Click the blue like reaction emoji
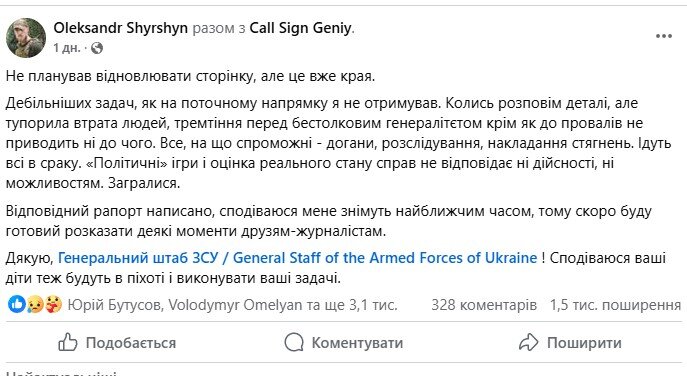Screen dimensions: 687x376 tap(16, 304)
